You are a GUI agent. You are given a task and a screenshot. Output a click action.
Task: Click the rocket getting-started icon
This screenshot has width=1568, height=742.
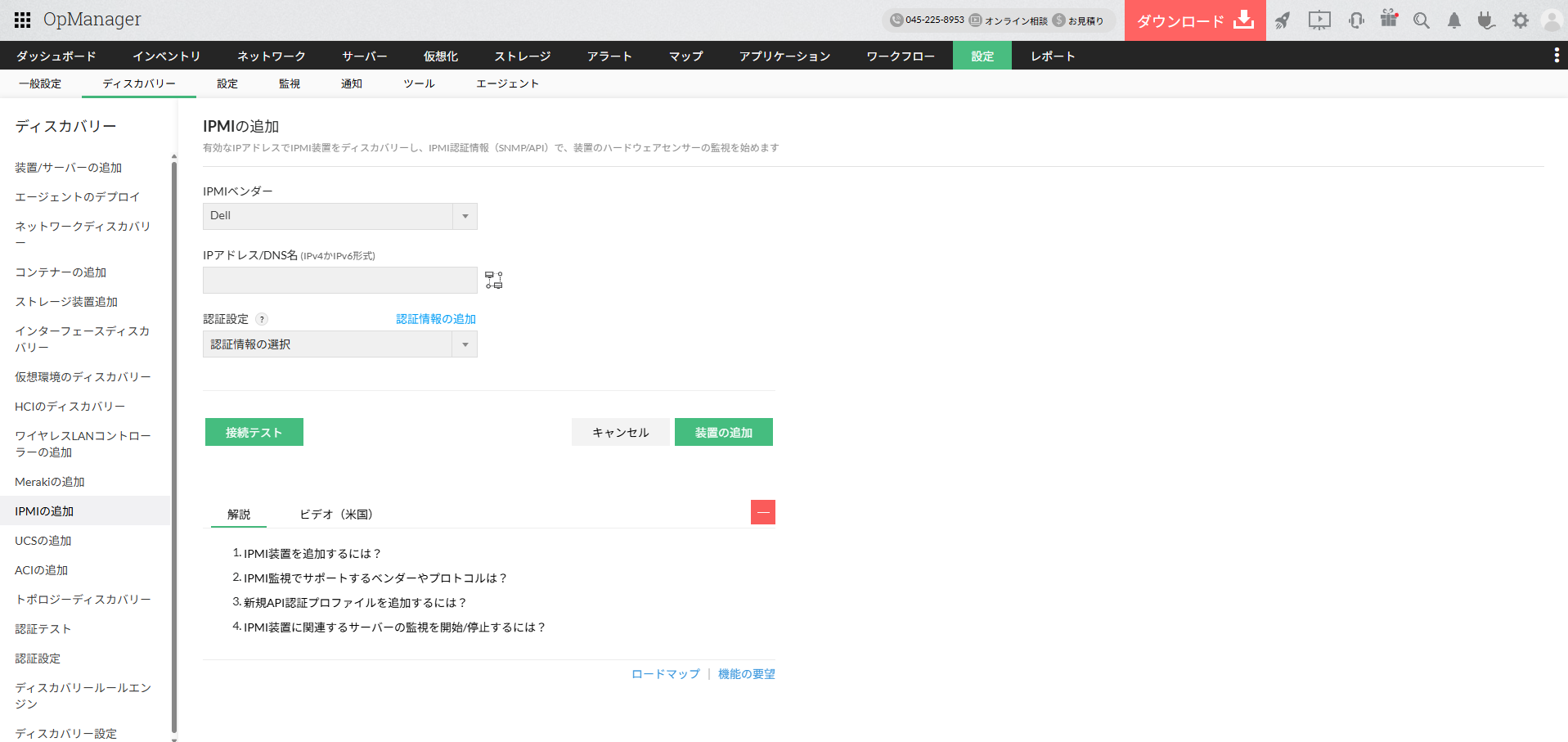[x=1282, y=19]
